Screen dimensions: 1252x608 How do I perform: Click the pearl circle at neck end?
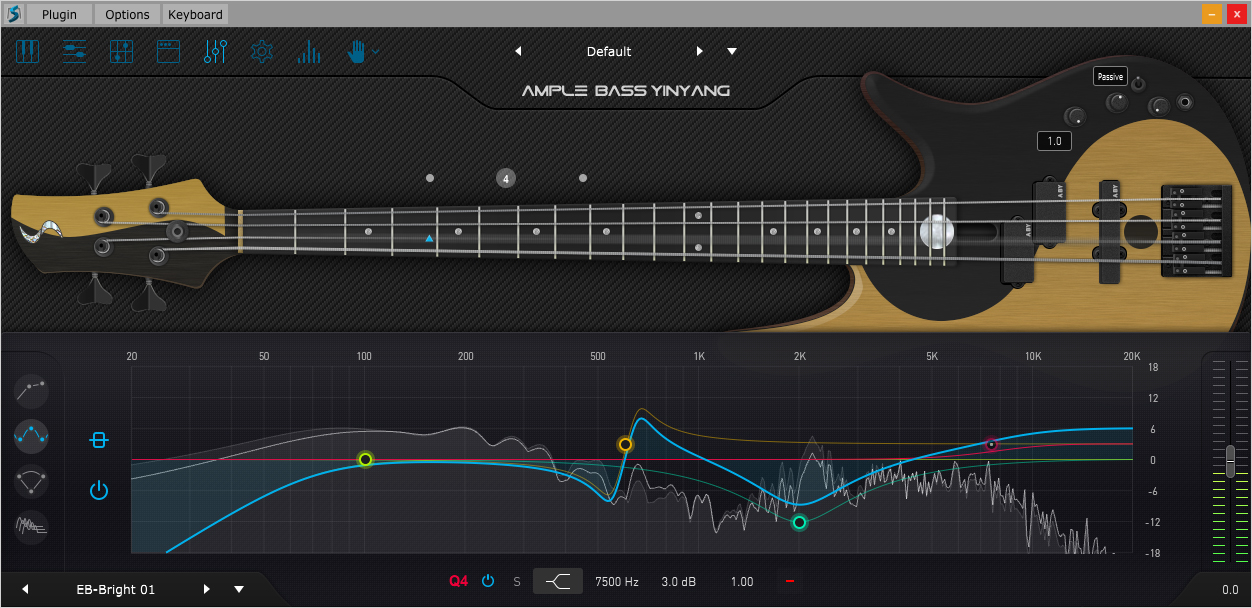(x=937, y=232)
